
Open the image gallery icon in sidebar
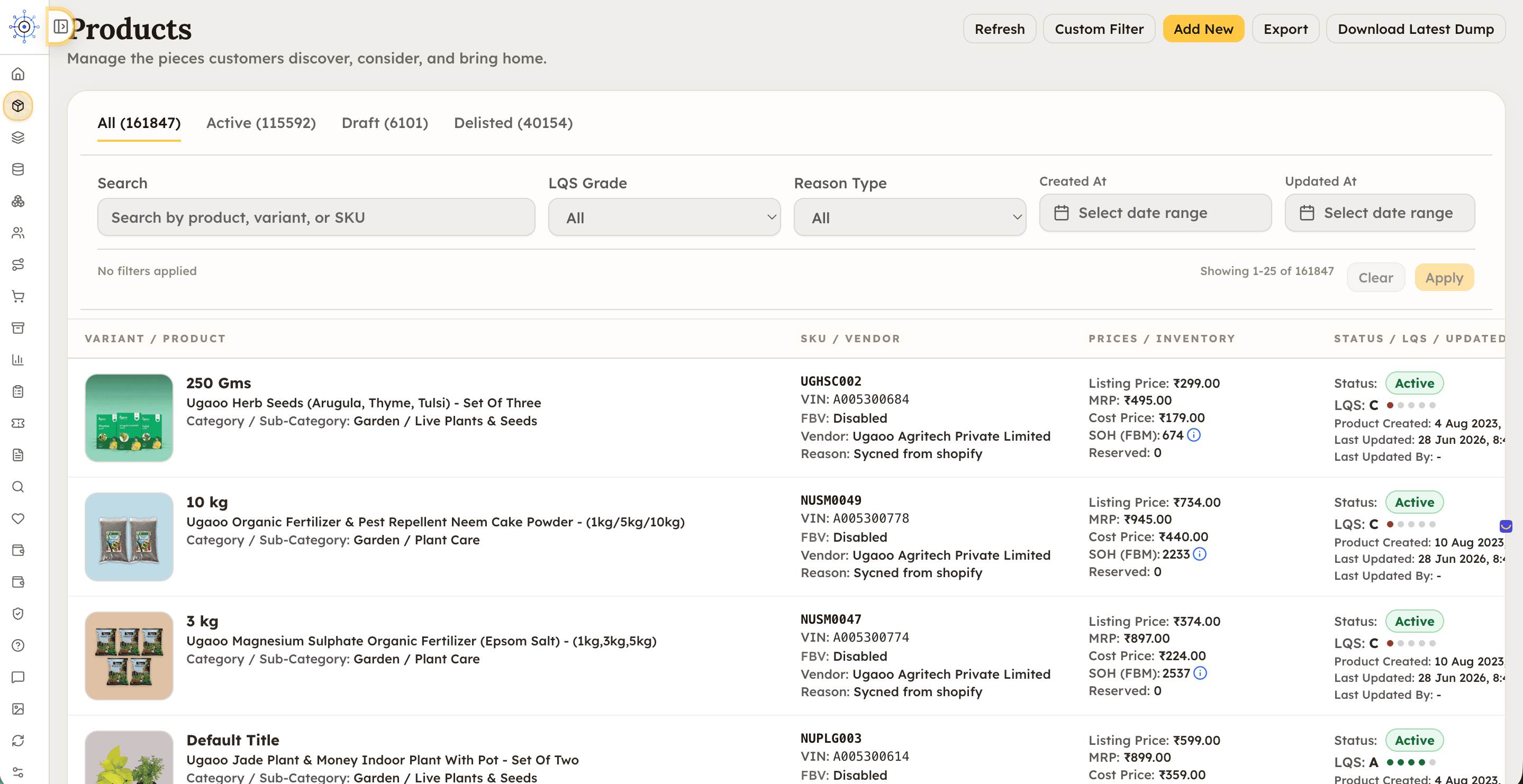tap(19, 709)
